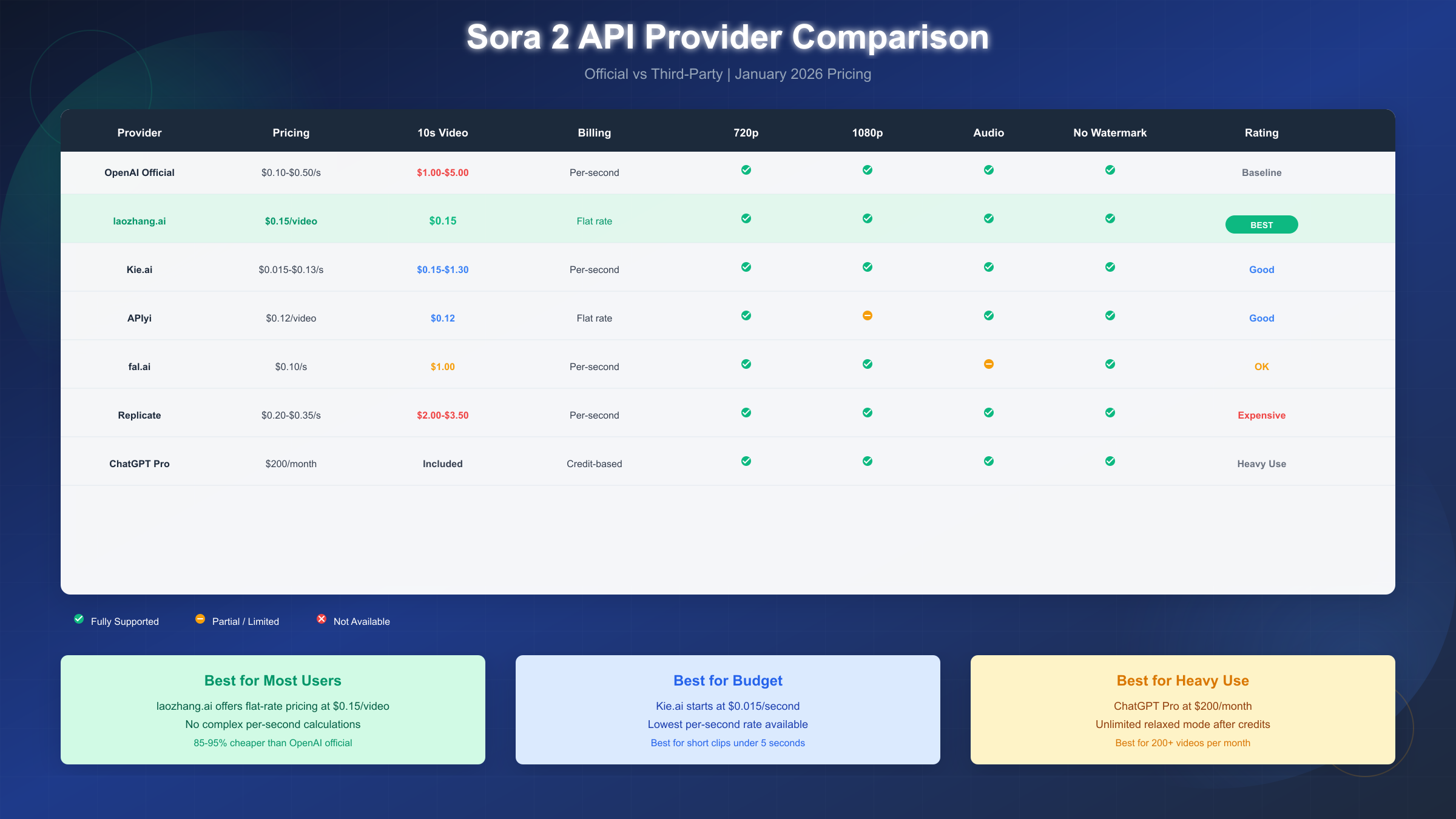Select the Best for Heavy Use card
Viewport: 1456px width, 819px height.
pos(1182,709)
